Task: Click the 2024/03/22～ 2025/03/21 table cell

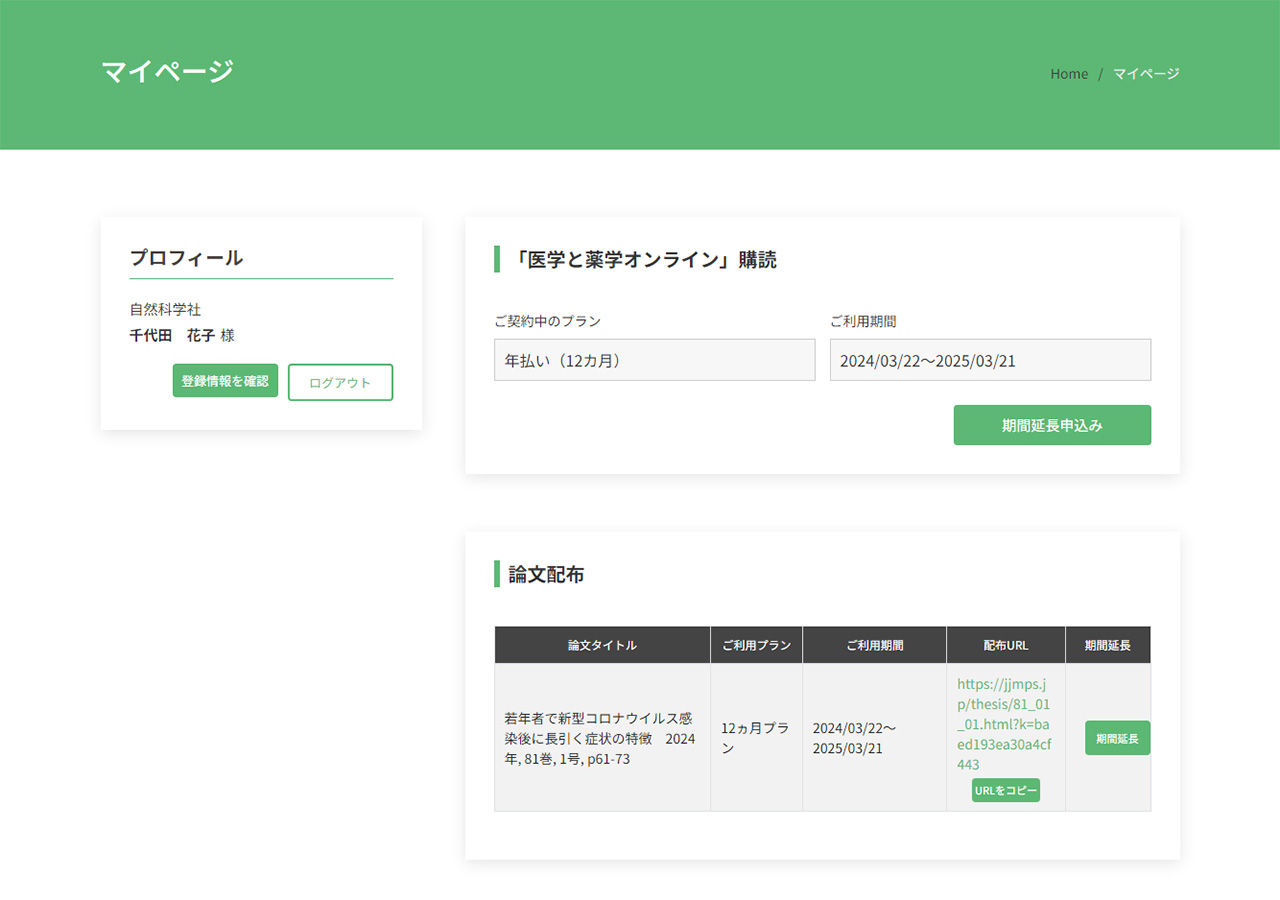Action: 875,738
